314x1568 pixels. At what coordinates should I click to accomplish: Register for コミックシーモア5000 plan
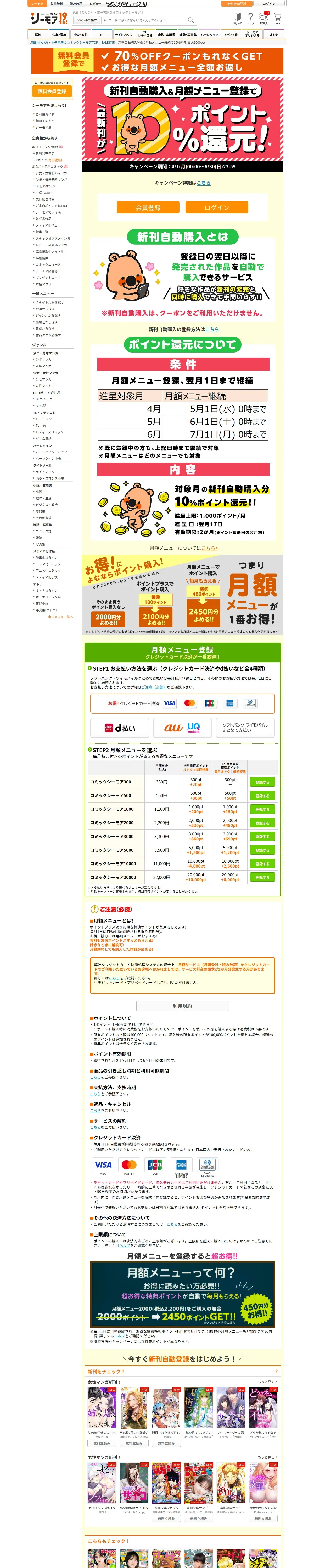click(x=262, y=850)
